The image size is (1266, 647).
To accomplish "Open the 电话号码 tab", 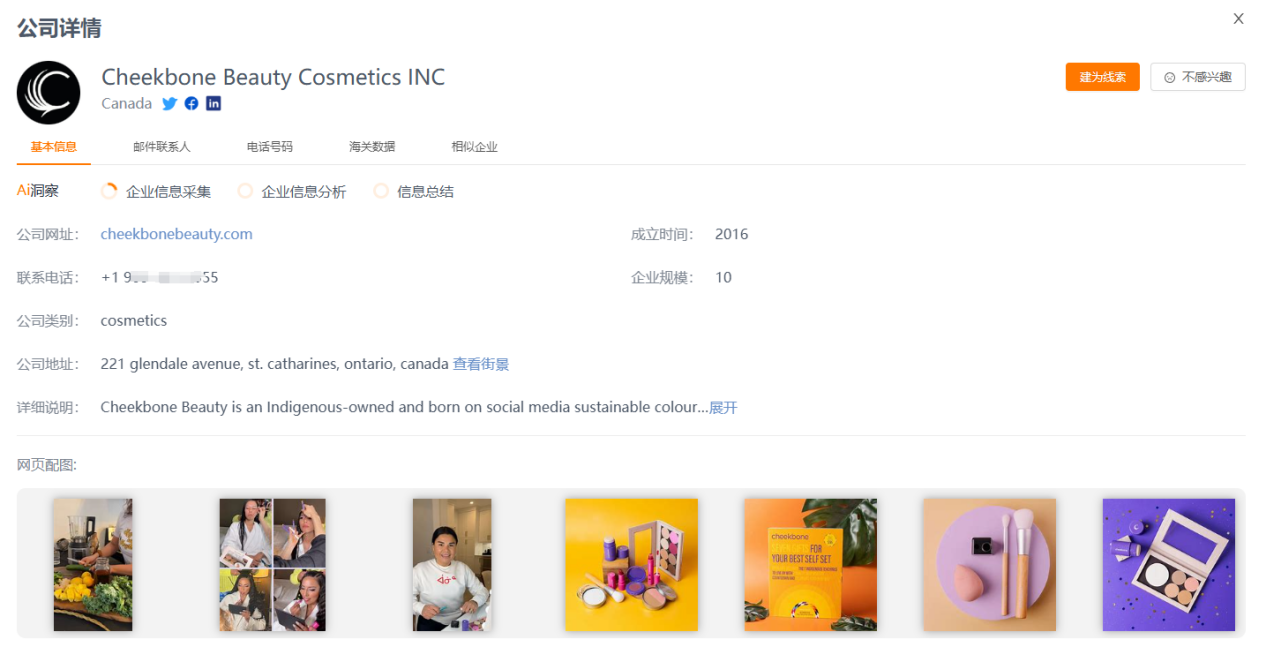I will pos(270,147).
